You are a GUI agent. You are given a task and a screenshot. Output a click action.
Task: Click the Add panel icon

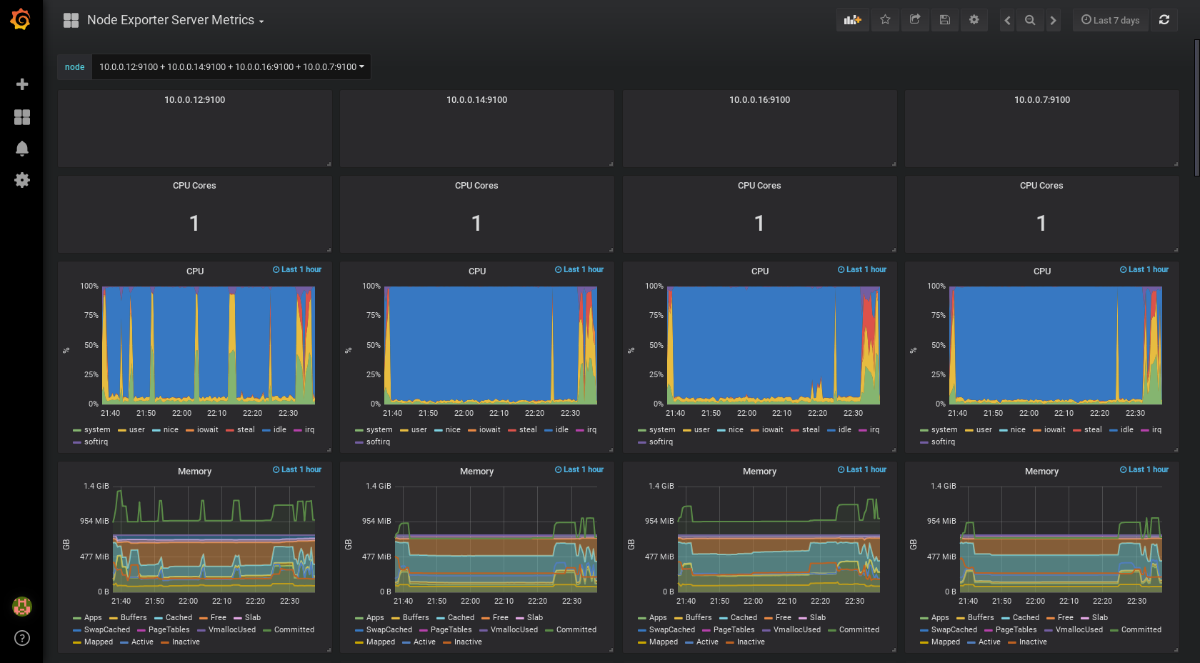pos(852,20)
